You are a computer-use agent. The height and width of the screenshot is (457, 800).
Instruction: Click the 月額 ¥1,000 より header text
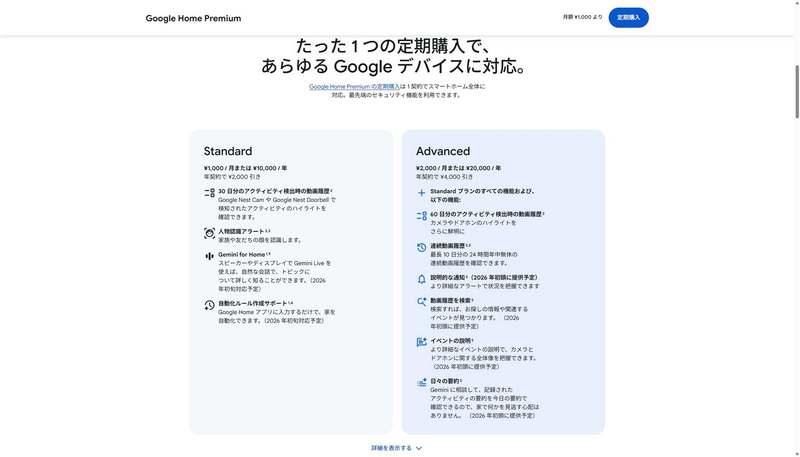pyautogui.click(x=582, y=17)
